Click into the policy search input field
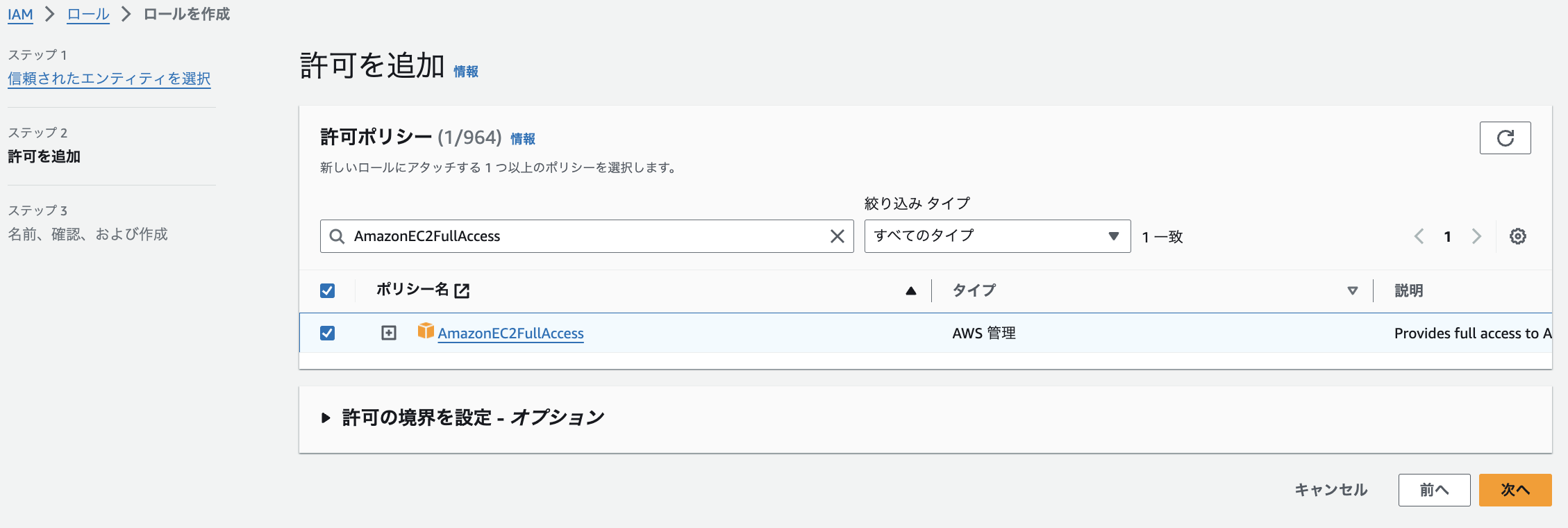Image resolution: width=1568 pixels, height=528 pixels. point(583,236)
